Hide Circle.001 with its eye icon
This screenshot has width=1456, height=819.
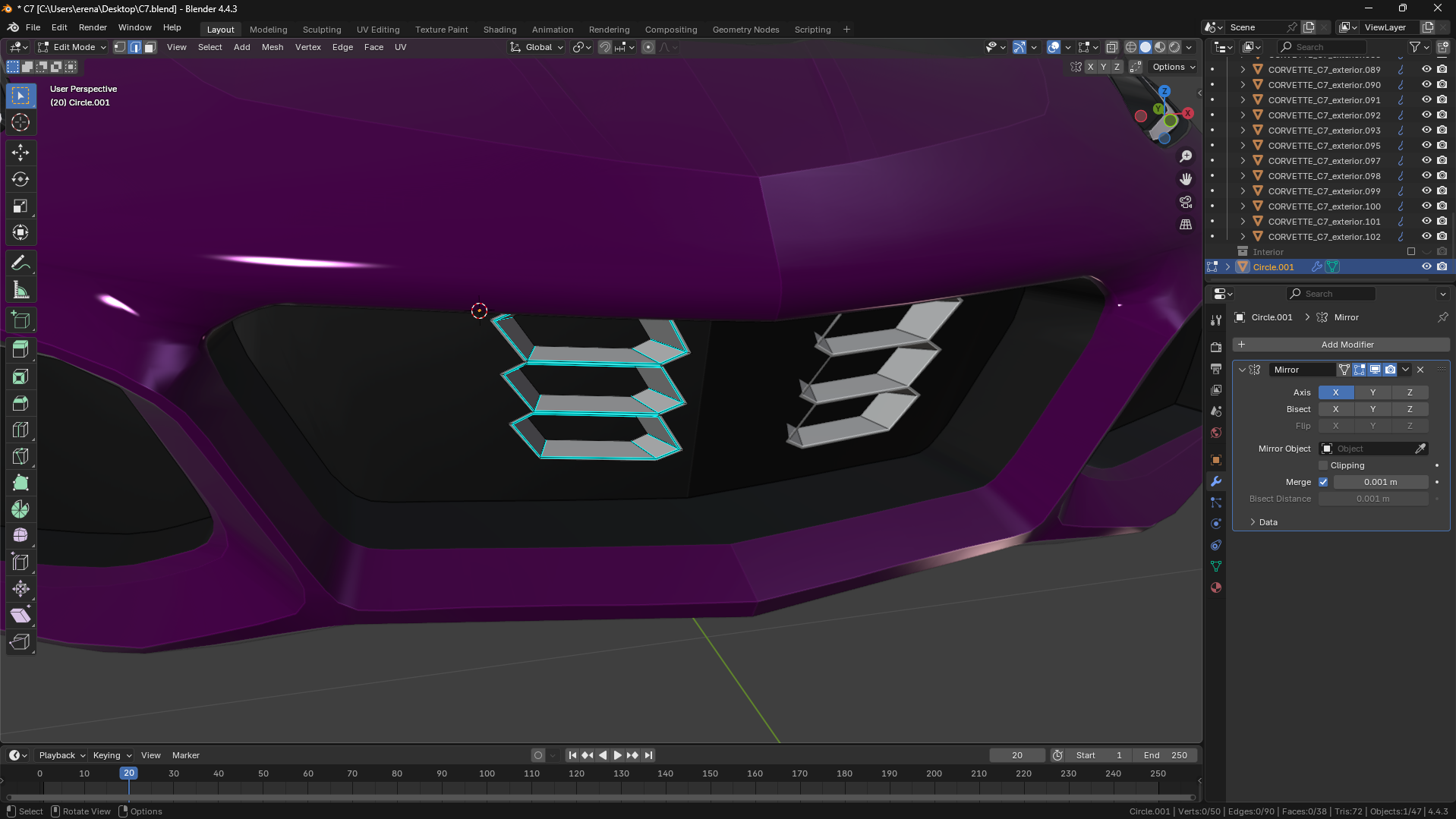[x=1426, y=266]
